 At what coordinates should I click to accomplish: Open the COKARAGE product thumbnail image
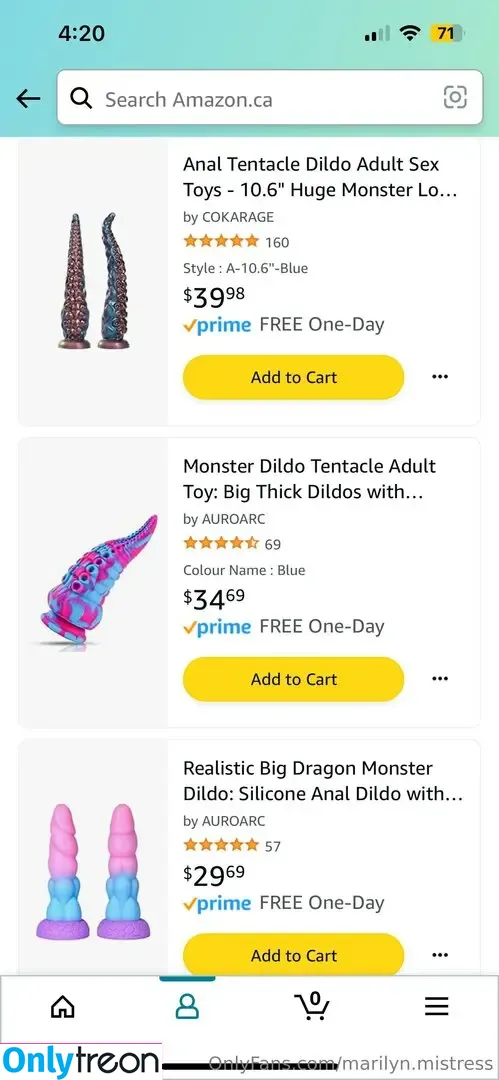tap(93, 282)
